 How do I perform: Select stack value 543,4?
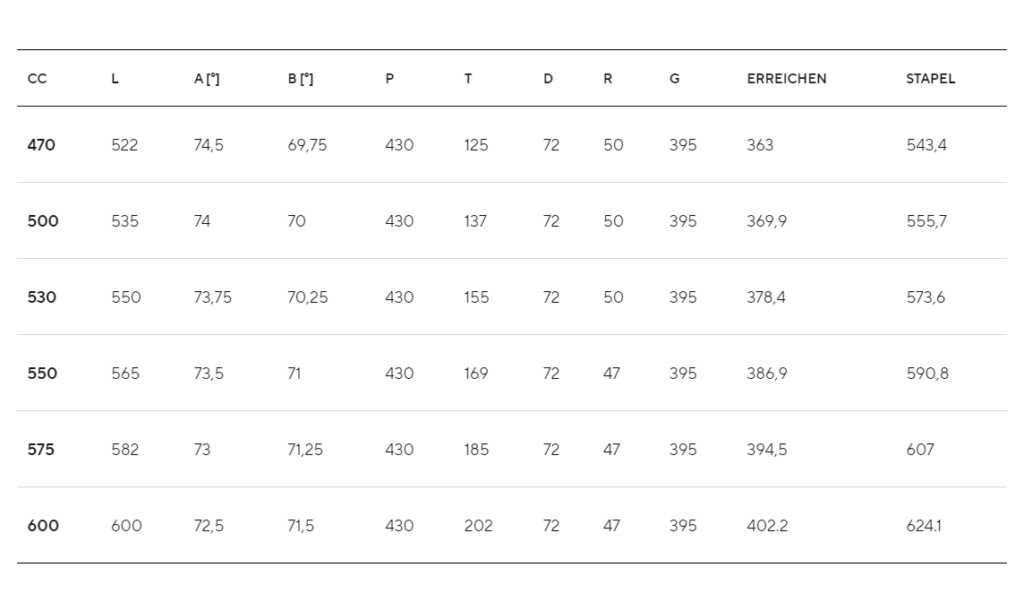click(x=926, y=146)
